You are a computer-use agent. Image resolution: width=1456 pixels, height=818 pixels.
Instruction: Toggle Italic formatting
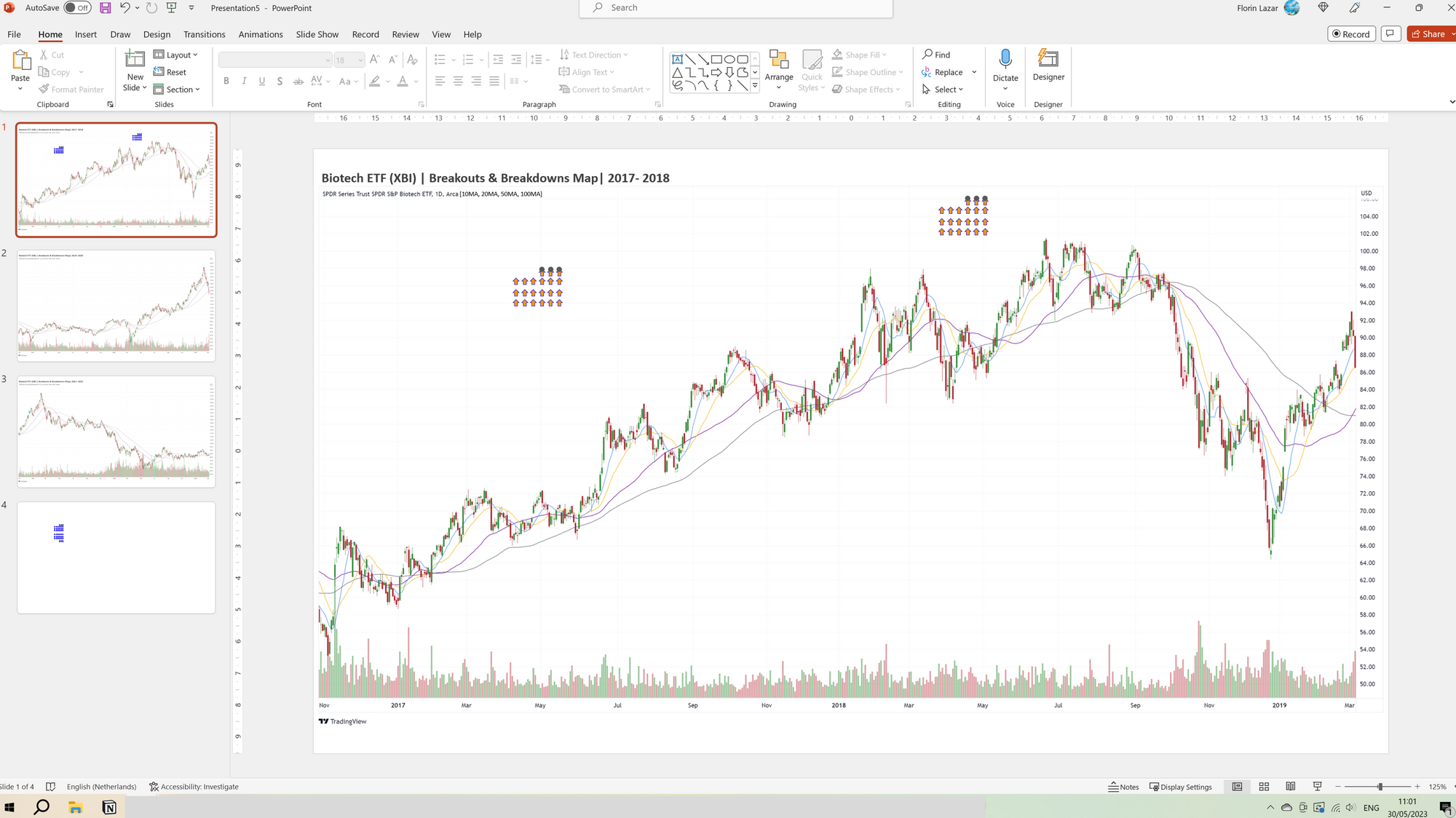(x=244, y=82)
